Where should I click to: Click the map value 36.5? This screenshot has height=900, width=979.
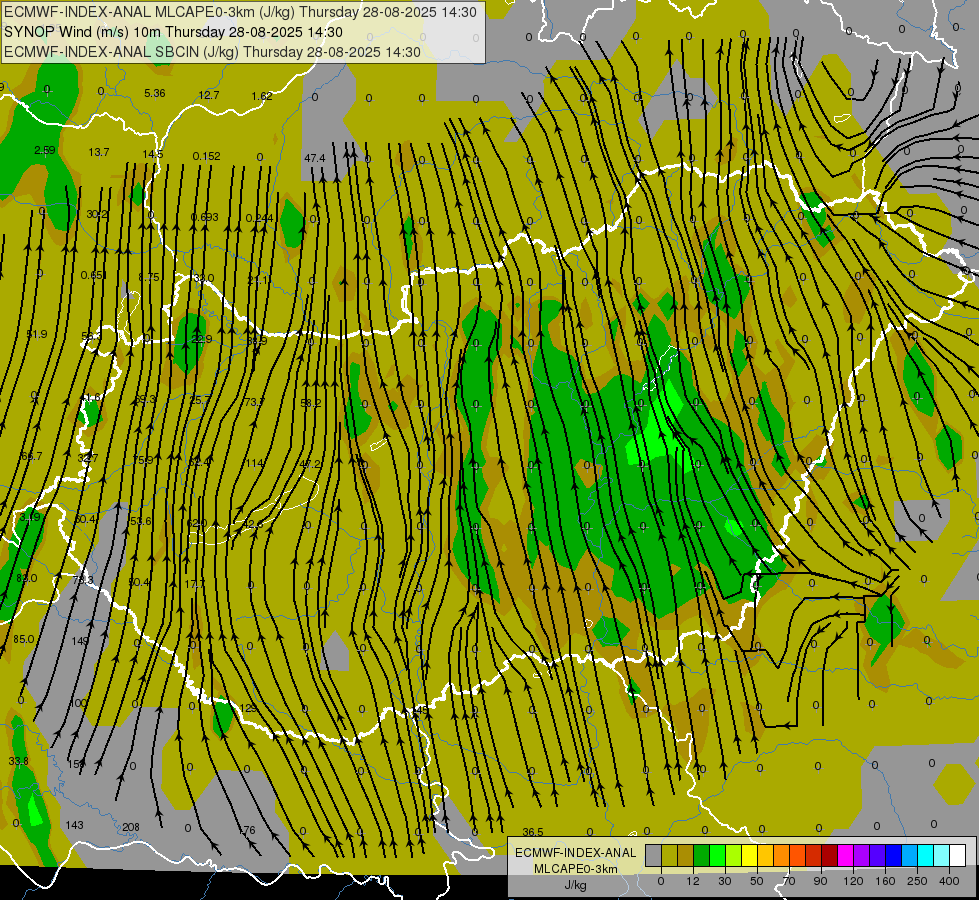533,832
